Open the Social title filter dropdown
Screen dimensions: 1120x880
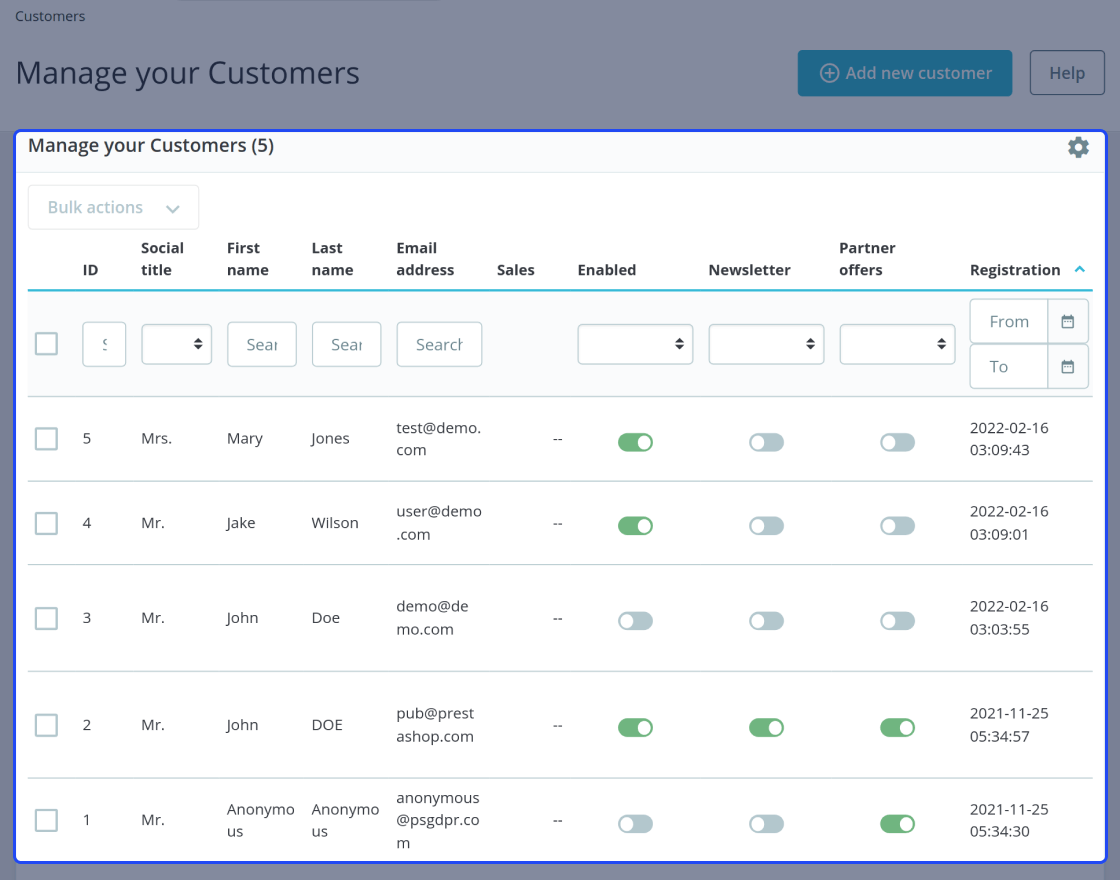176,344
